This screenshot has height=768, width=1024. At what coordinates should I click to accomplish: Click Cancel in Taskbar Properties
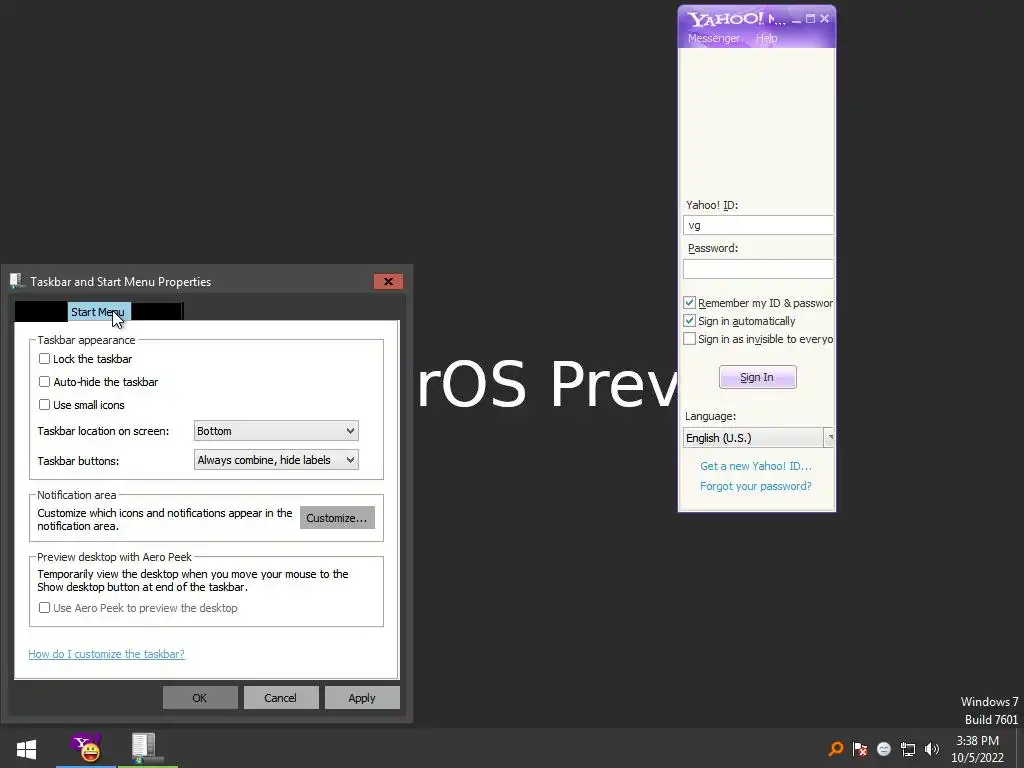[281, 697]
